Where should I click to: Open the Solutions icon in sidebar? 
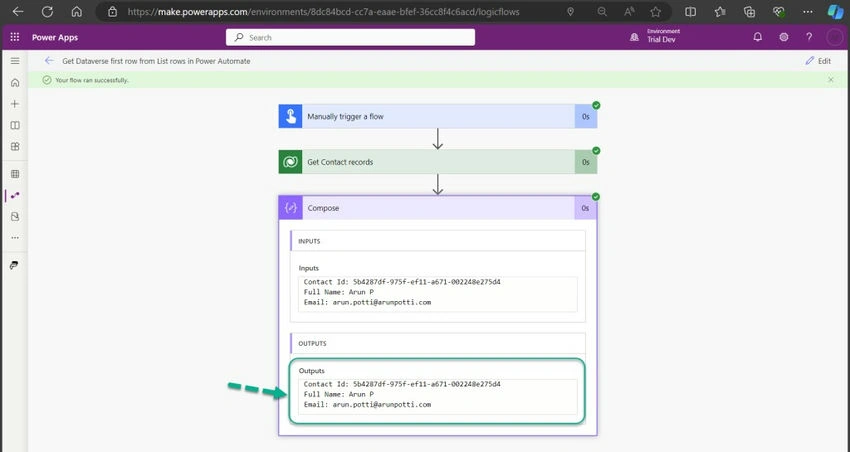15,216
